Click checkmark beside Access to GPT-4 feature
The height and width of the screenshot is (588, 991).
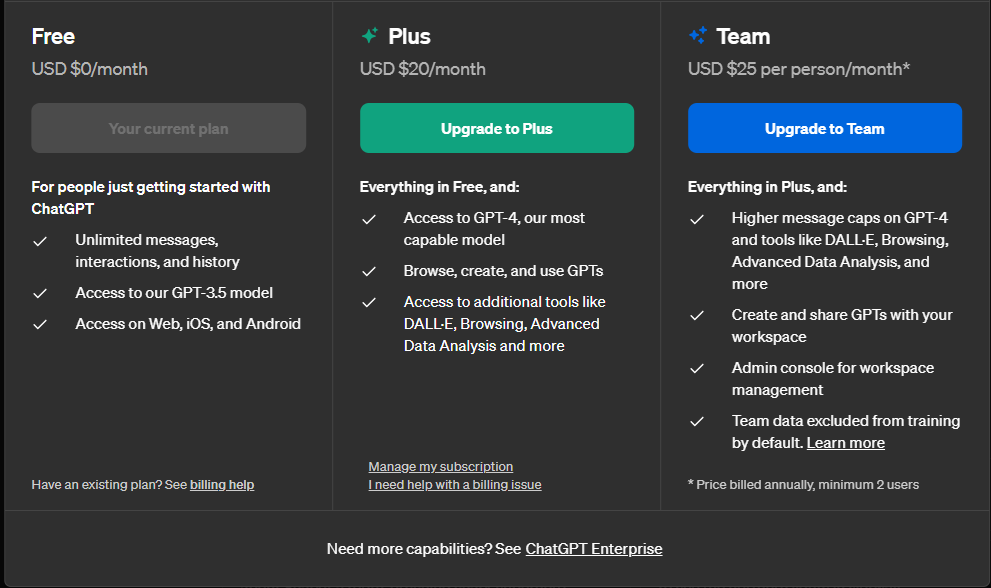click(x=368, y=219)
